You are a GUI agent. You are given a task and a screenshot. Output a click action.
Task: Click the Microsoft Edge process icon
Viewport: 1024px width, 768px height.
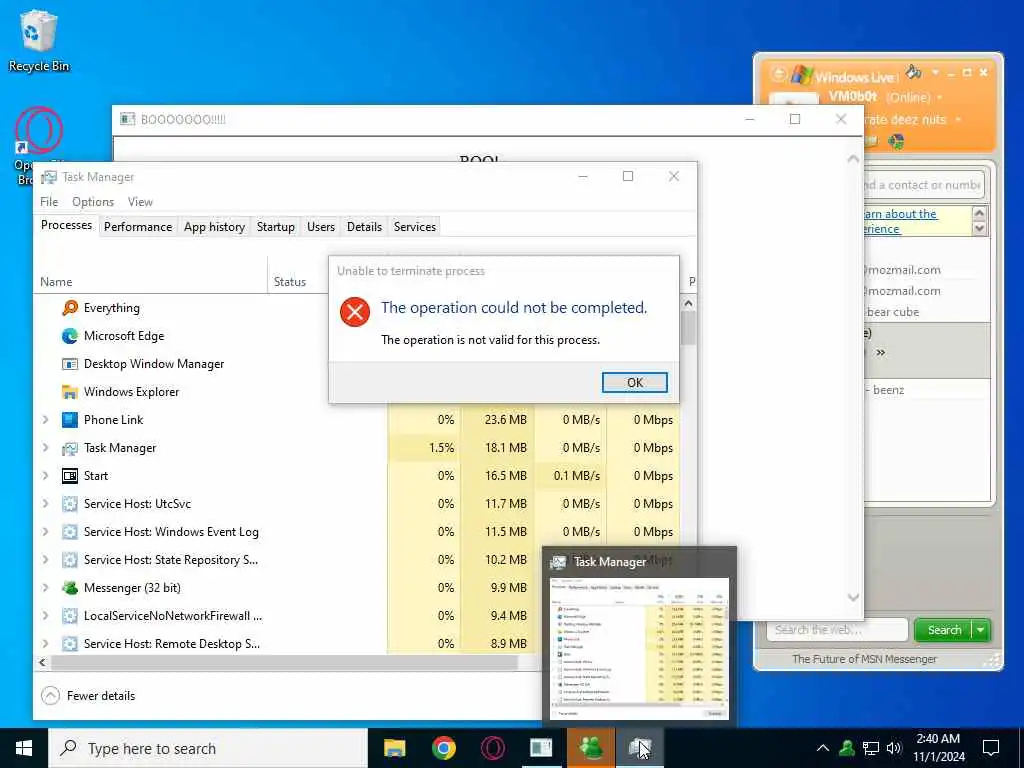pos(70,336)
